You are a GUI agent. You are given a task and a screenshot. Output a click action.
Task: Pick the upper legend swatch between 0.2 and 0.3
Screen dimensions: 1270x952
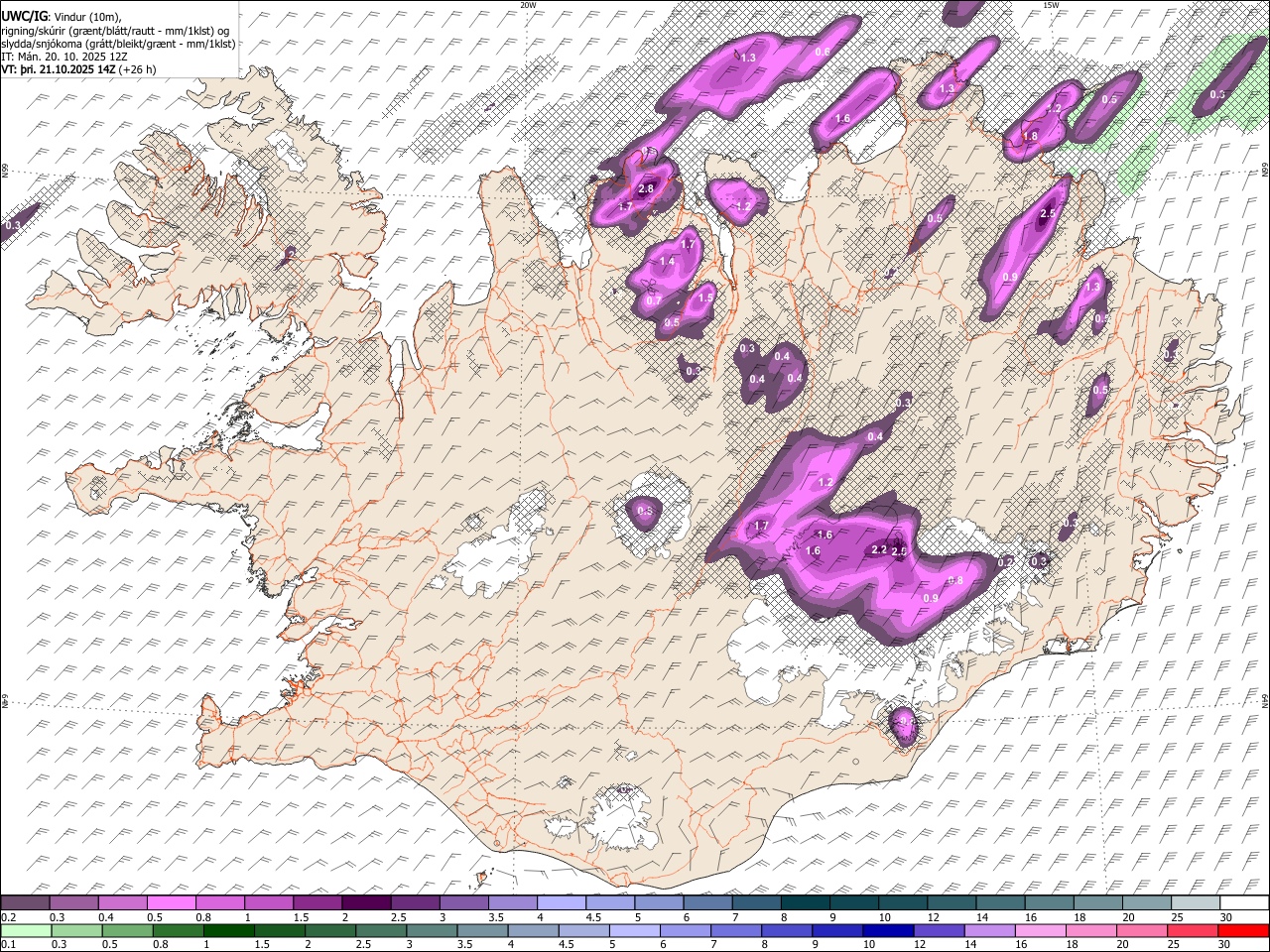point(25,903)
